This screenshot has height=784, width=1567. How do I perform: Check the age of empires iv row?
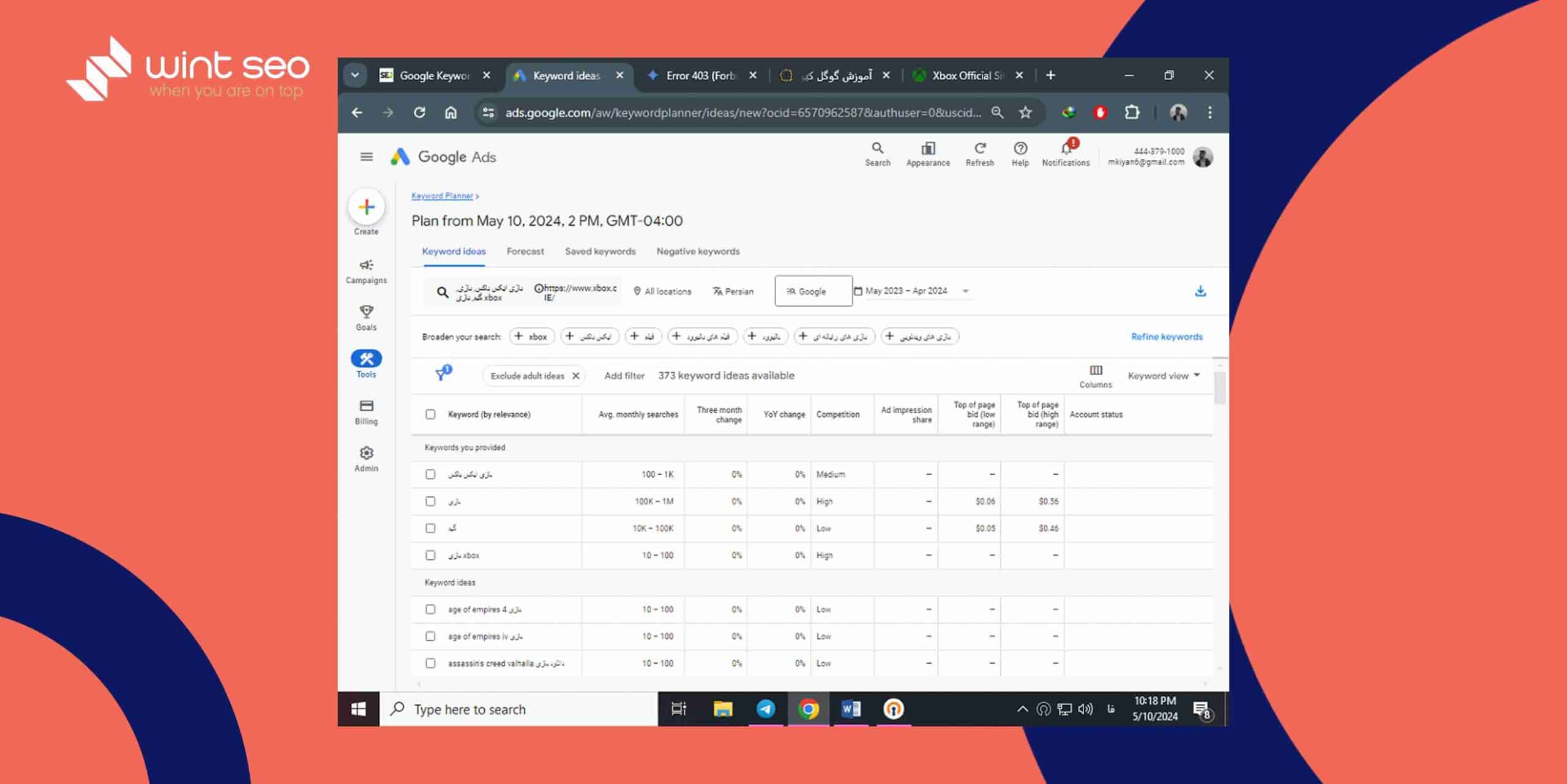[430, 637]
